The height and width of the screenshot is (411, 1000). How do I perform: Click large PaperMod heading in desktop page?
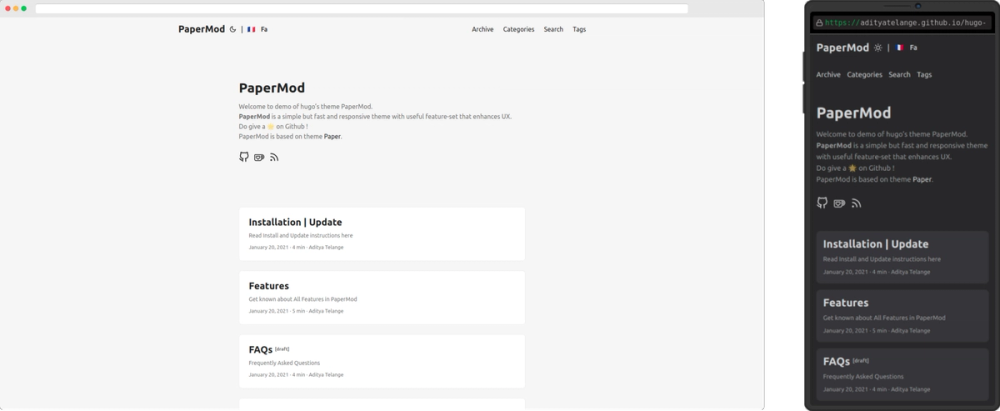(272, 88)
